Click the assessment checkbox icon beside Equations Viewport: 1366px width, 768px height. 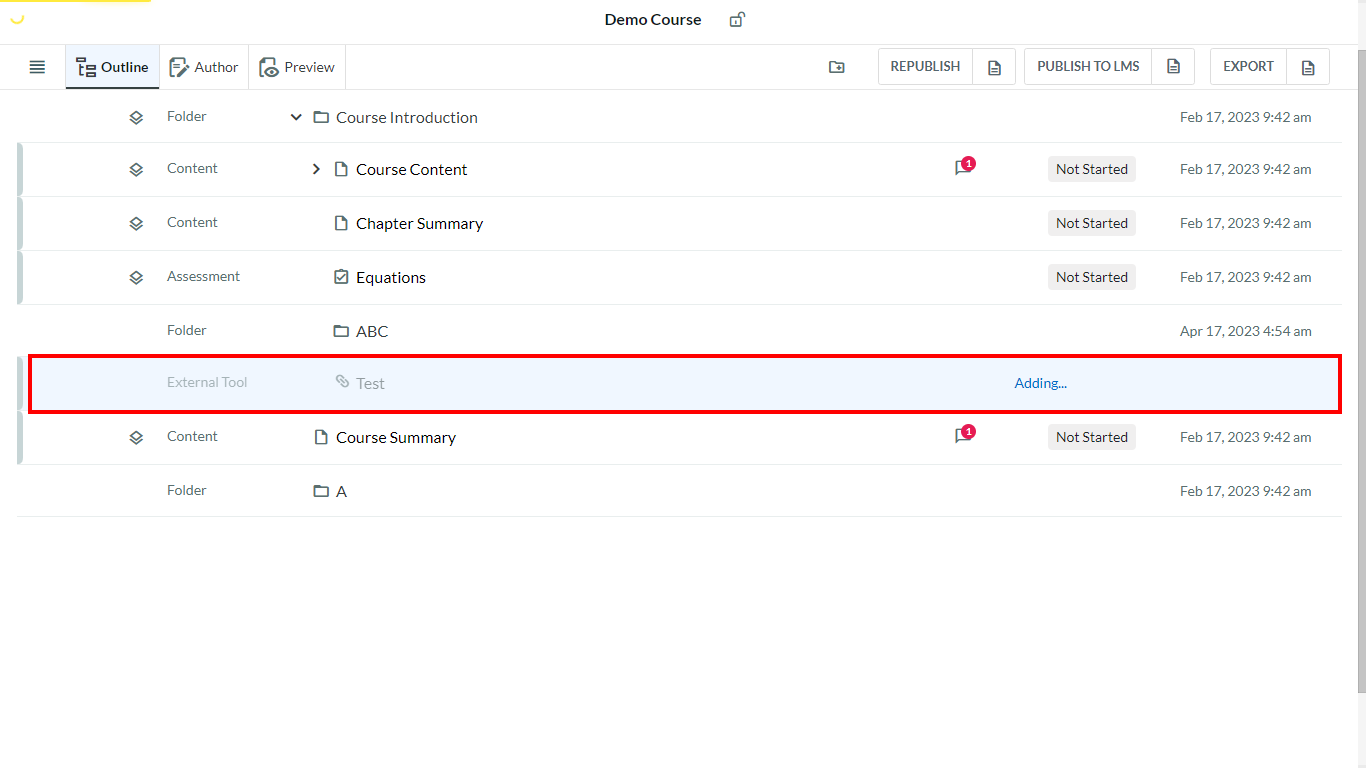[341, 277]
